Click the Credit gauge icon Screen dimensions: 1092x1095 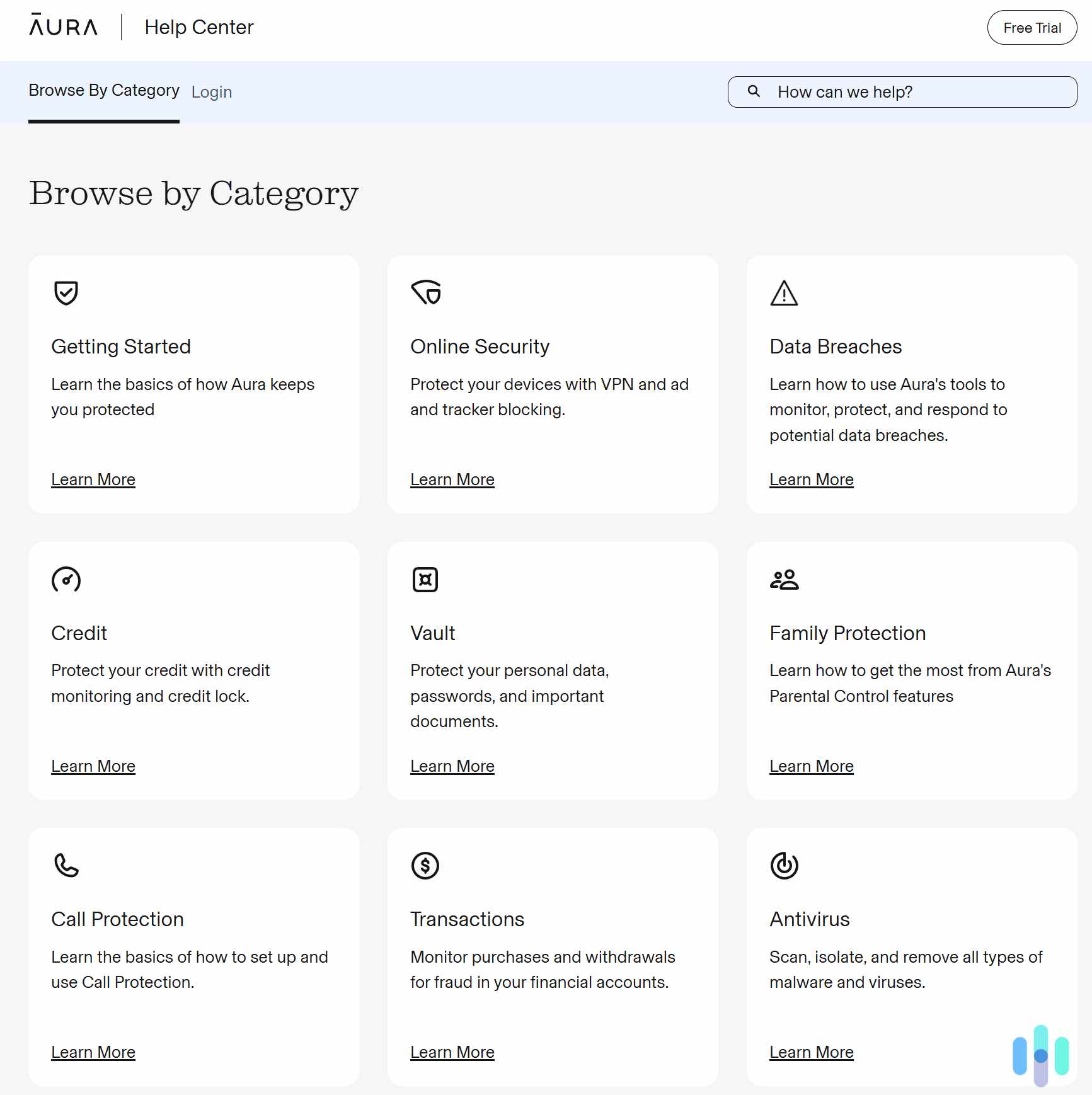[x=66, y=580]
